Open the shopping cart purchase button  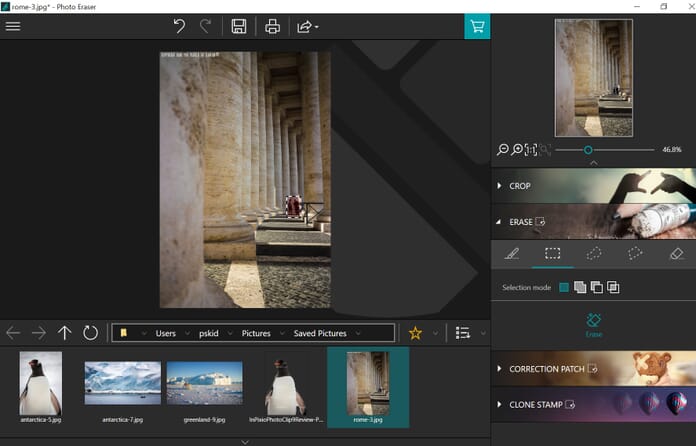477,26
